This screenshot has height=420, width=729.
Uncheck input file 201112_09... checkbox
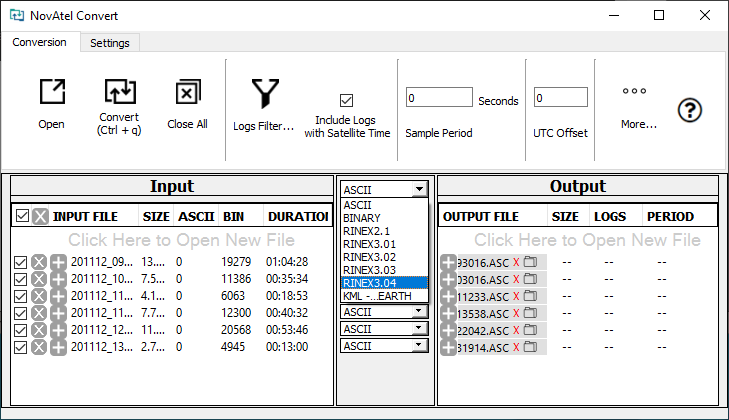(20, 262)
